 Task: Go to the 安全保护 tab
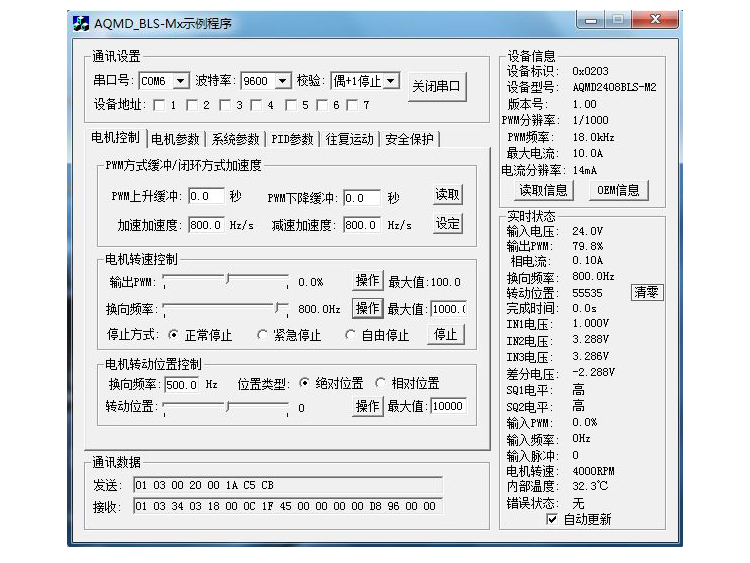coord(409,139)
